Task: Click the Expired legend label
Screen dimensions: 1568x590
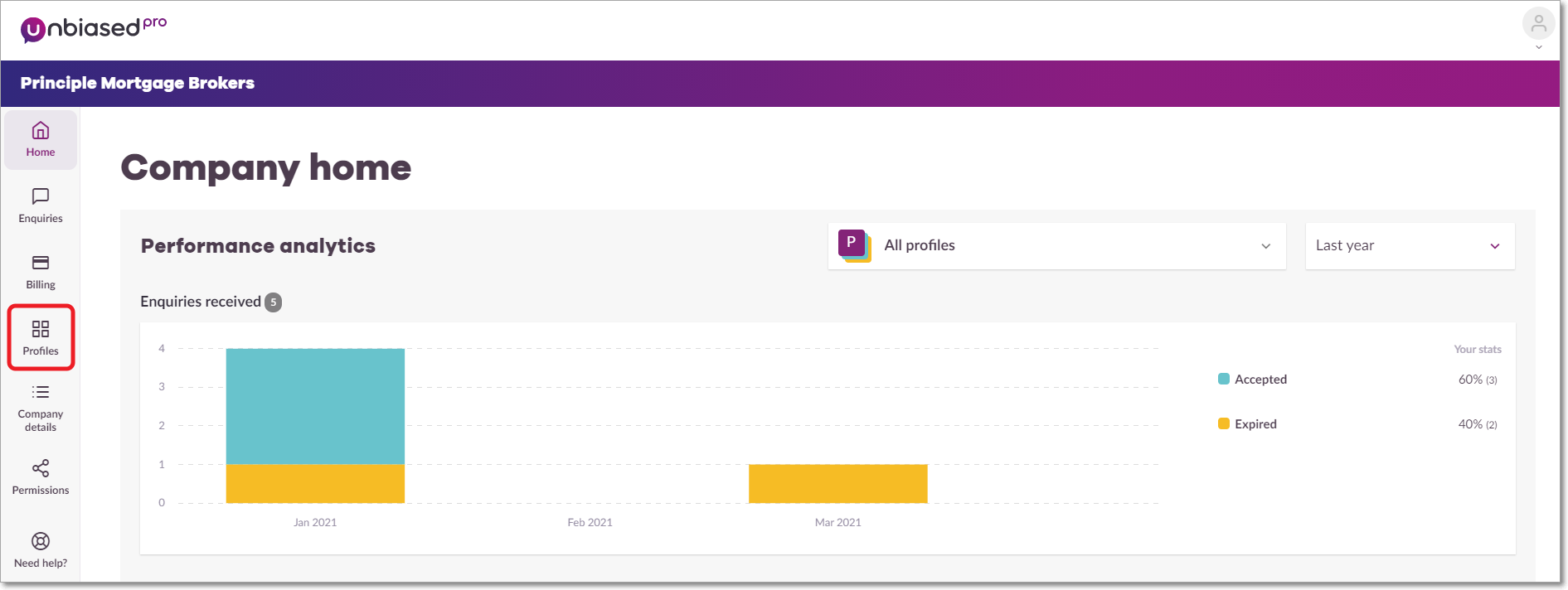Action: (x=1255, y=424)
